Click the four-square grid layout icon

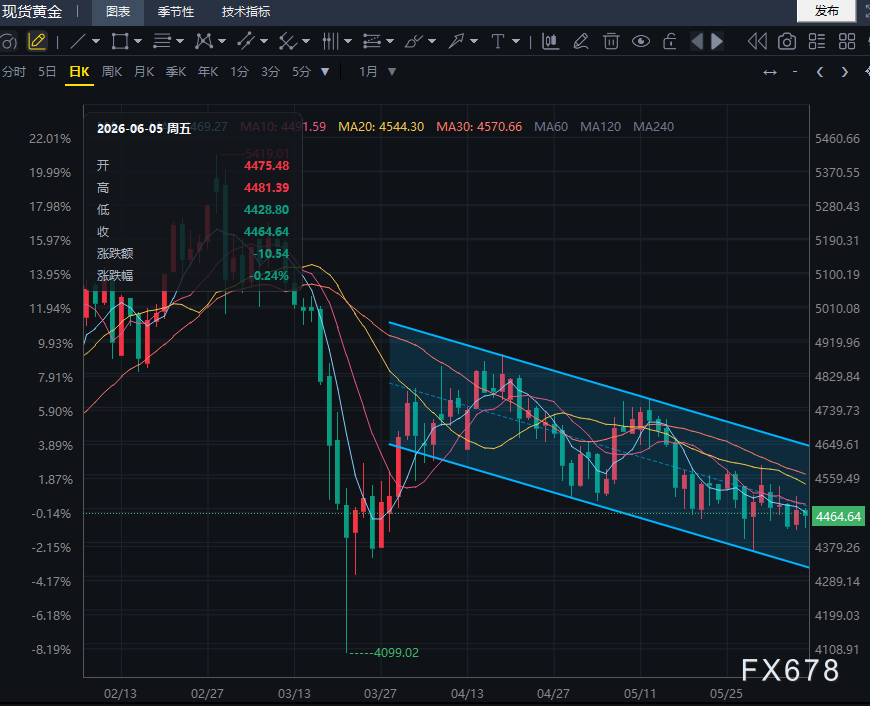847,42
